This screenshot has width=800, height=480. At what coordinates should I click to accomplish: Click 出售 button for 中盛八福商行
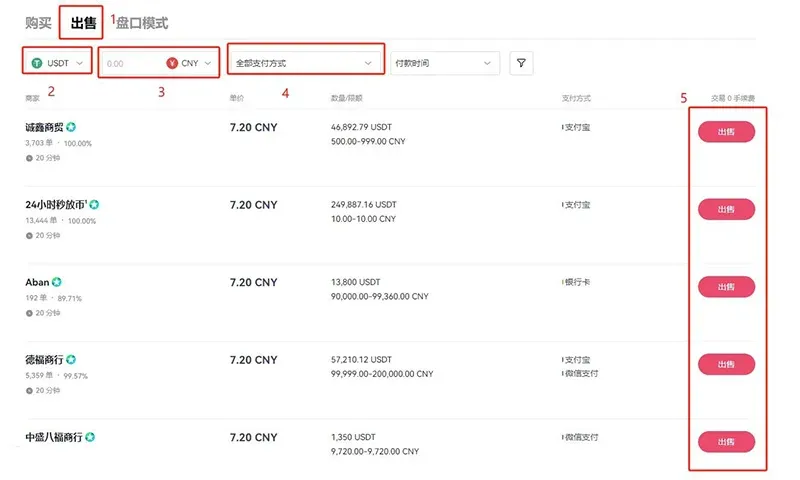726,442
